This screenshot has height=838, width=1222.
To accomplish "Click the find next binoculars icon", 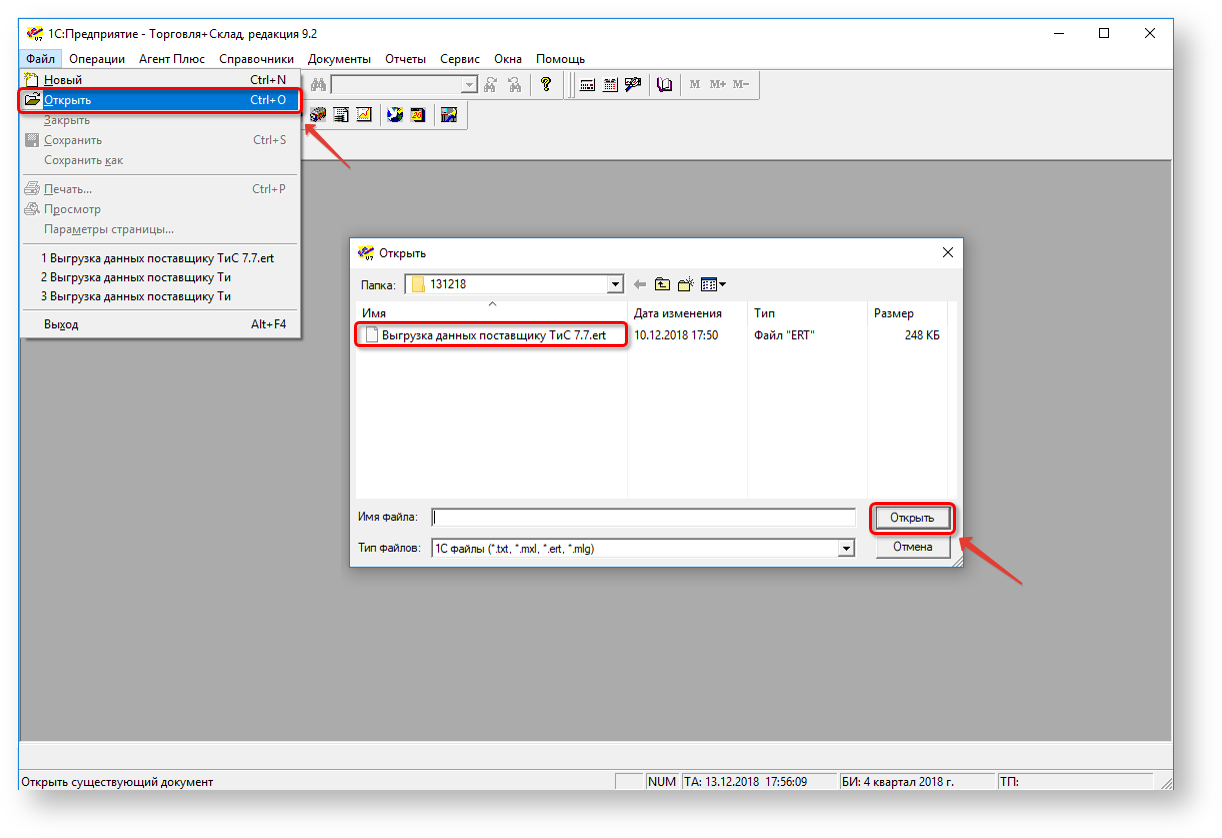I will coord(491,85).
